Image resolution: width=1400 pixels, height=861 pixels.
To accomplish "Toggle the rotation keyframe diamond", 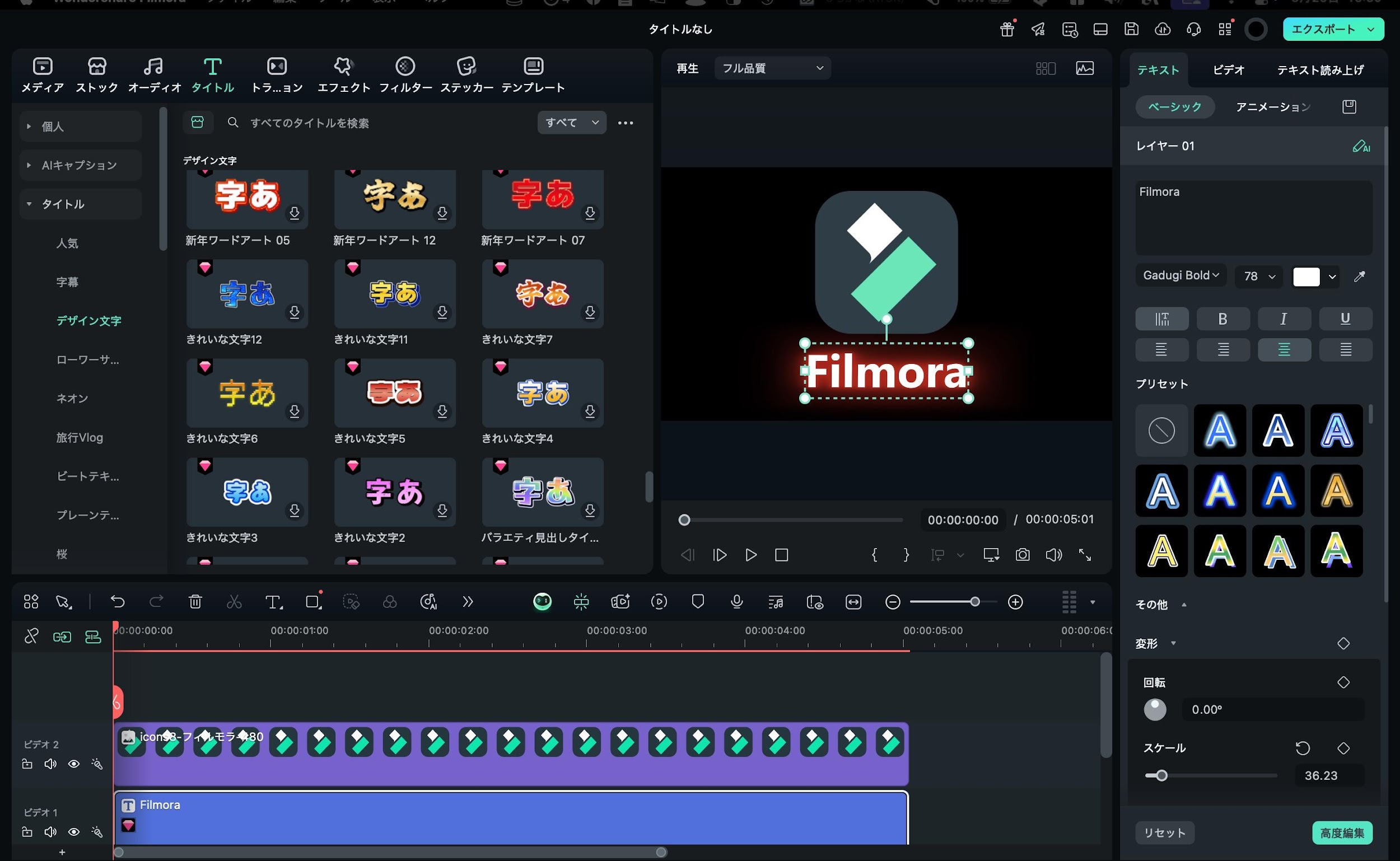I will (1343, 682).
